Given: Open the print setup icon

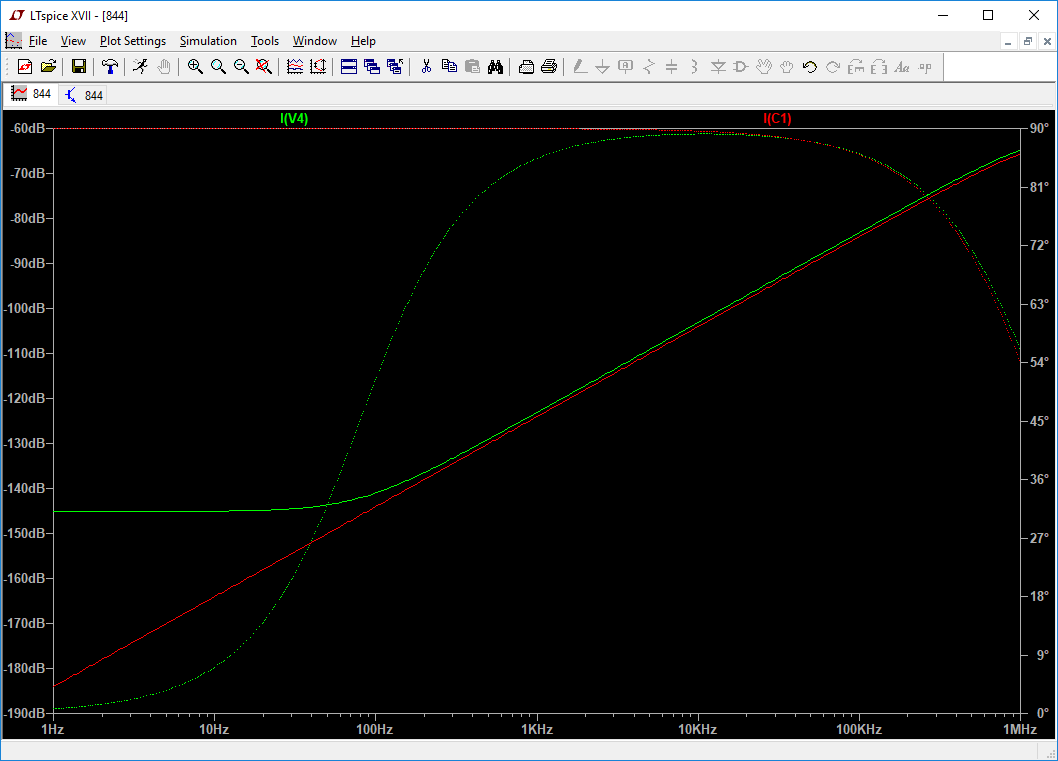Looking at the screenshot, I should [526, 67].
